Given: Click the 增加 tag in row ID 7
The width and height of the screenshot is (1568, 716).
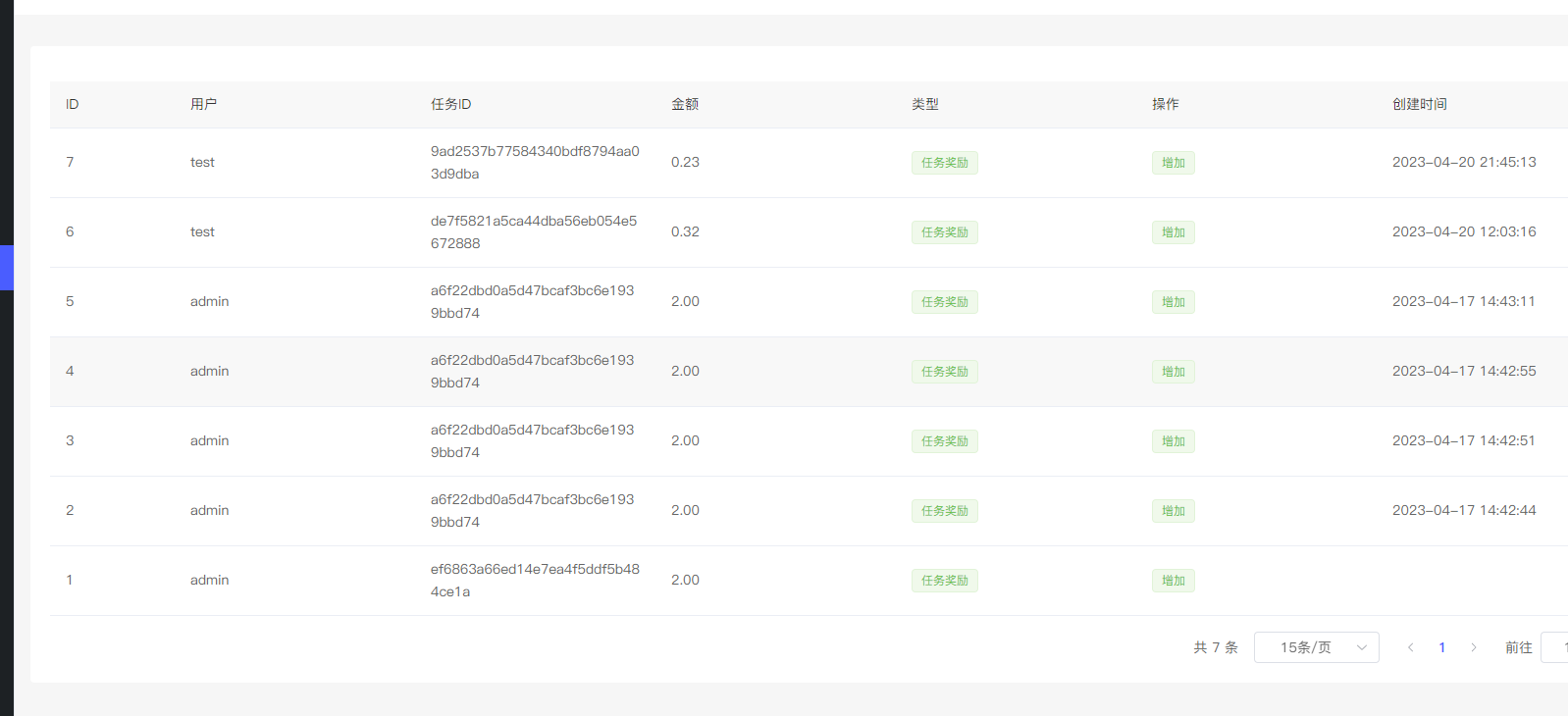Looking at the screenshot, I should [1173, 163].
